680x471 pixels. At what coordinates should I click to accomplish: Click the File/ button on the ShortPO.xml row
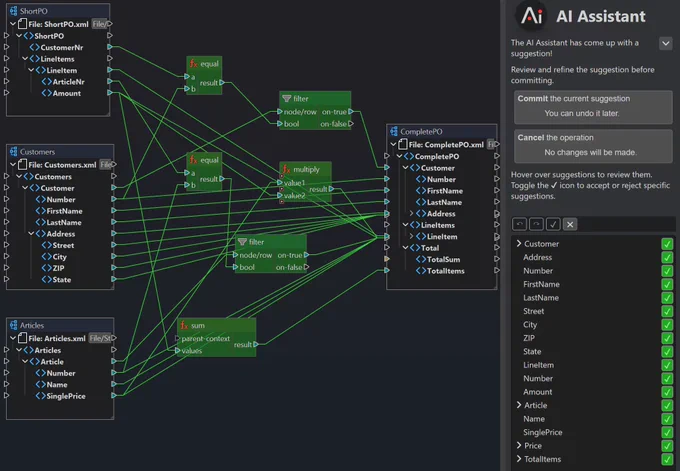[99, 24]
